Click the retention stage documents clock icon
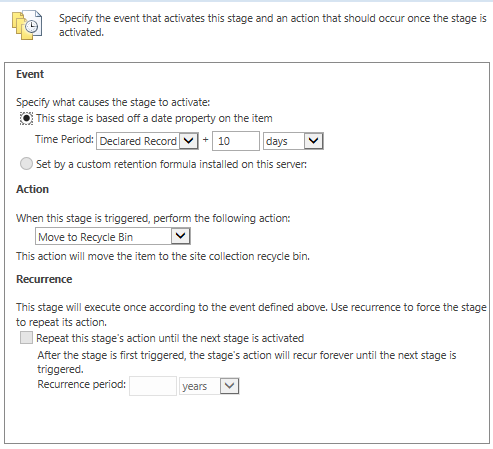 pos(27,25)
